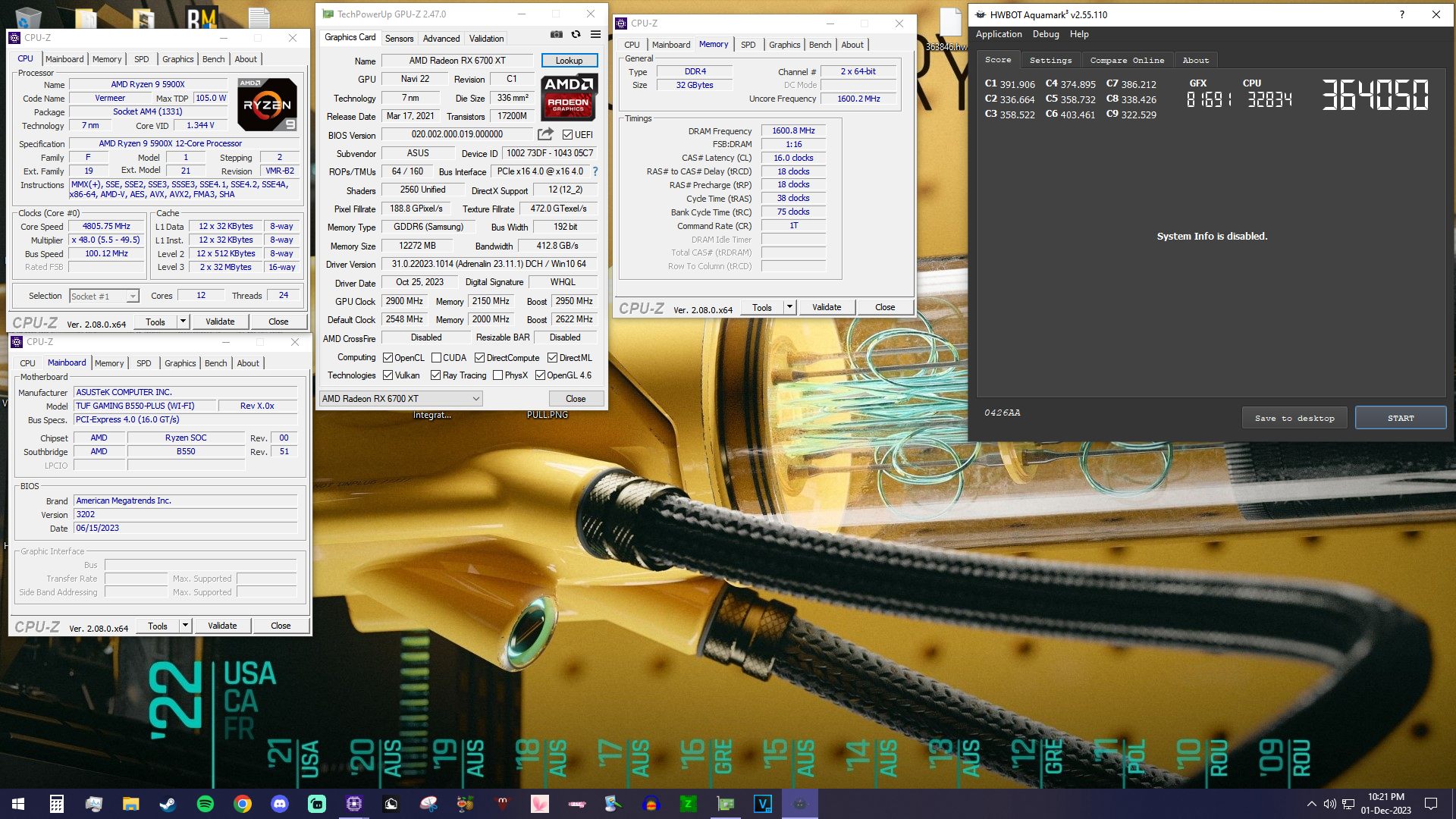Open the SPD tab in CPU-Z Memory window
This screenshot has width=1456, height=819.
click(748, 45)
